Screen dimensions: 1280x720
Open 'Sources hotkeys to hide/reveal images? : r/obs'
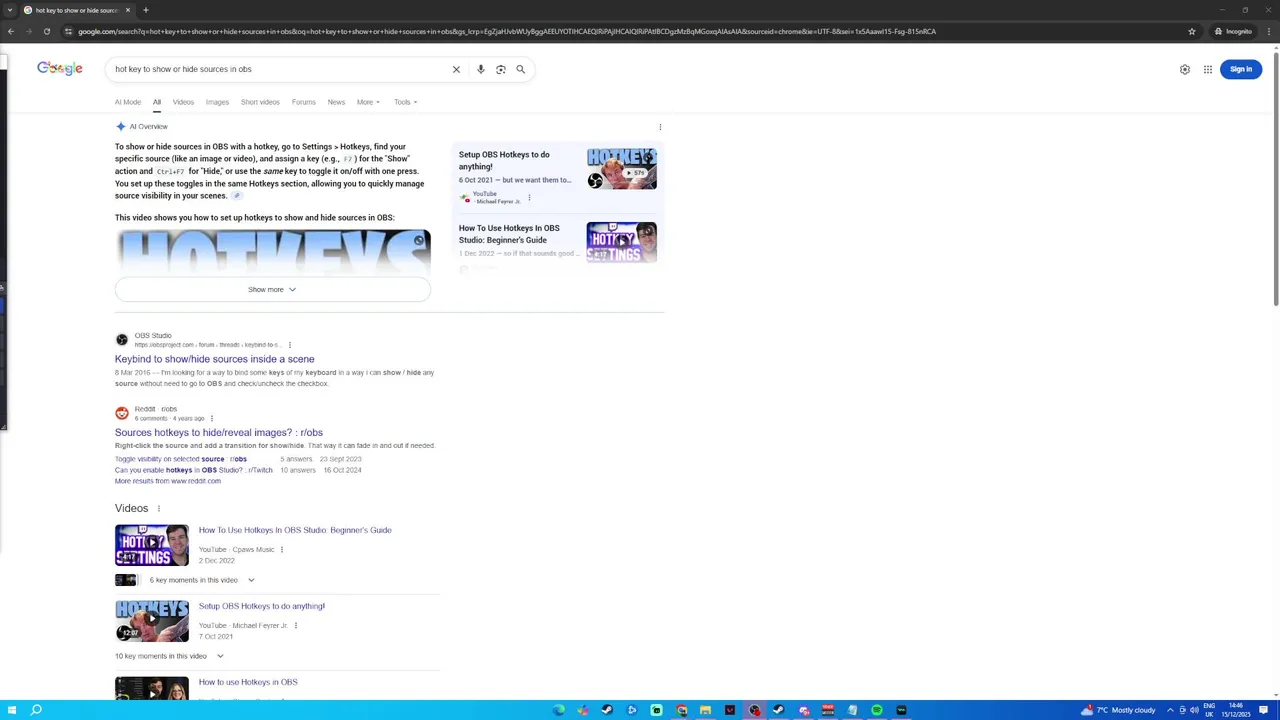coord(218,432)
